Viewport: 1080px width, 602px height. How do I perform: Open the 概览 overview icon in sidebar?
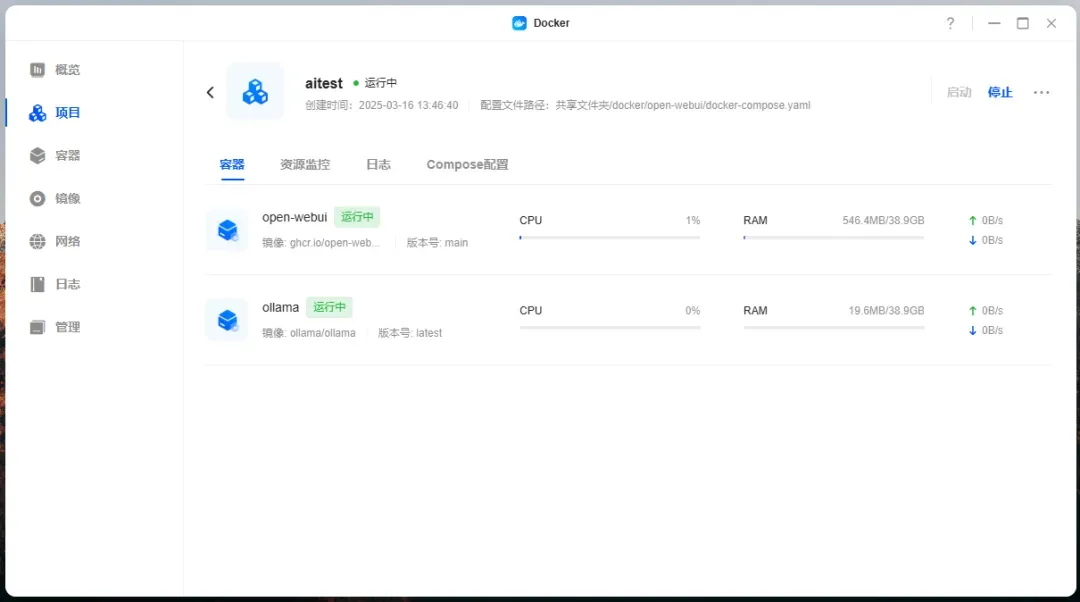pyautogui.click(x=37, y=70)
